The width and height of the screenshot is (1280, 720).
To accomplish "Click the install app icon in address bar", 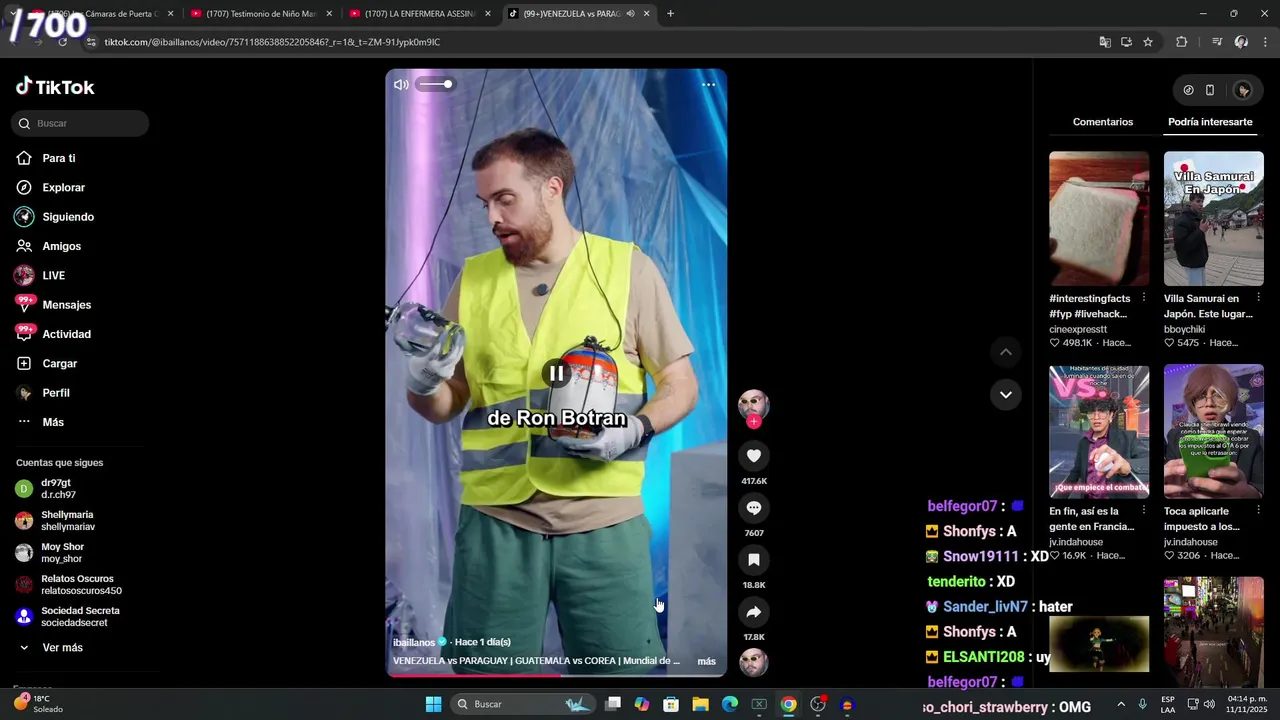I will click(1126, 42).
